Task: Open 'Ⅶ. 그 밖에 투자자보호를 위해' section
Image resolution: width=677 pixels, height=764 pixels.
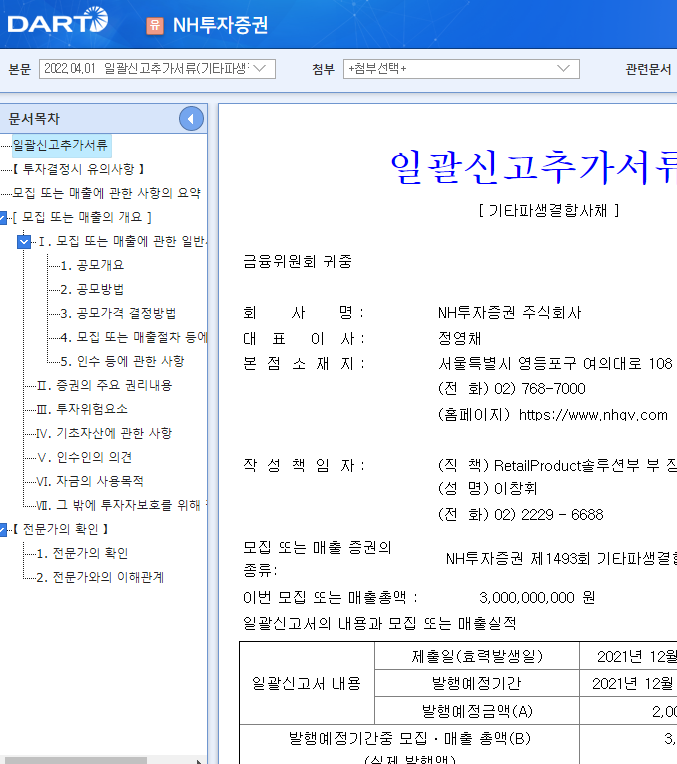Action: click(x=122, y=505)
